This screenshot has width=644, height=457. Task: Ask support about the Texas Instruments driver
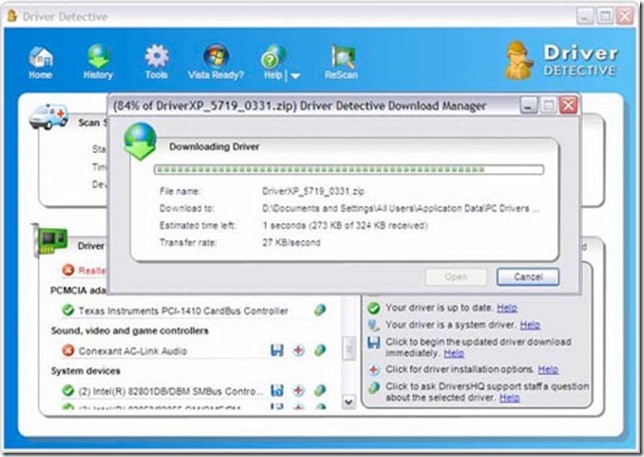point(320,311)
